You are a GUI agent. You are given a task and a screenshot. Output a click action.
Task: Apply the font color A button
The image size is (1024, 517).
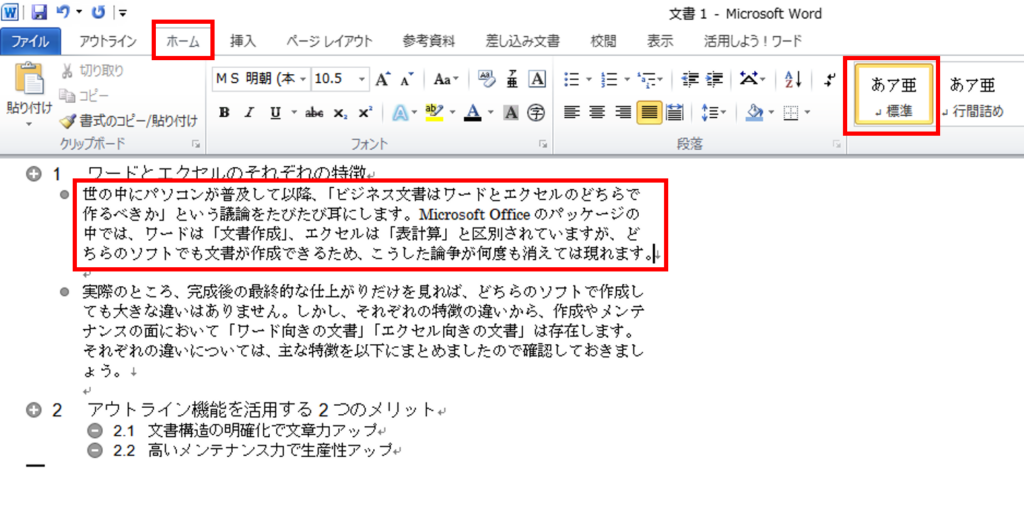(472, 112)
